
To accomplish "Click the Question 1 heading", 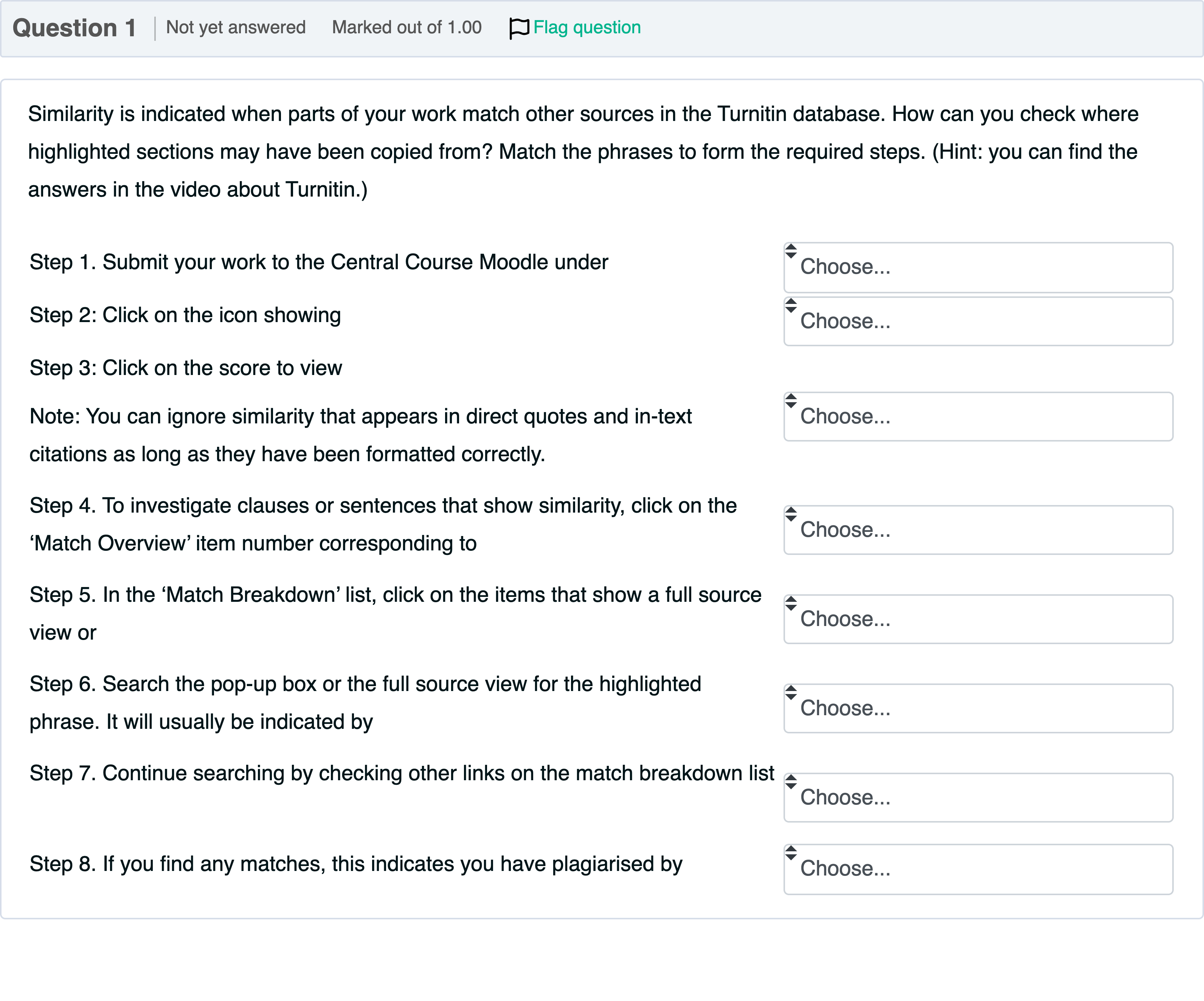I will click(74, 28).
